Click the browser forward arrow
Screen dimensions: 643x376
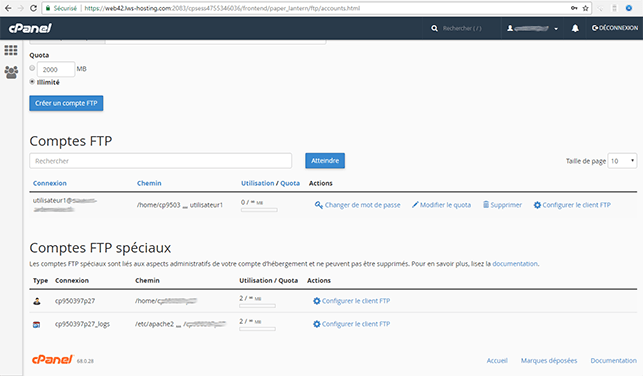point(21,8)
